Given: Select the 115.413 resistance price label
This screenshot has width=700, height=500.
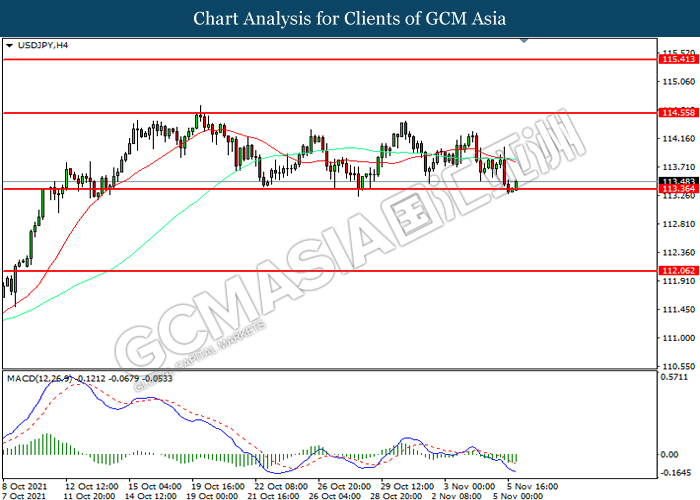Looking at the screenshot, I should coord(679,59).
